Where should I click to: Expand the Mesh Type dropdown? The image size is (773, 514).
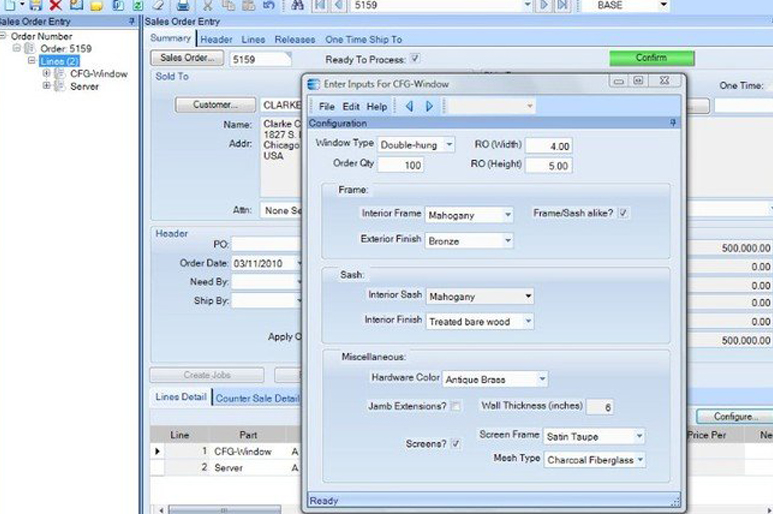(x=639, y=460)
